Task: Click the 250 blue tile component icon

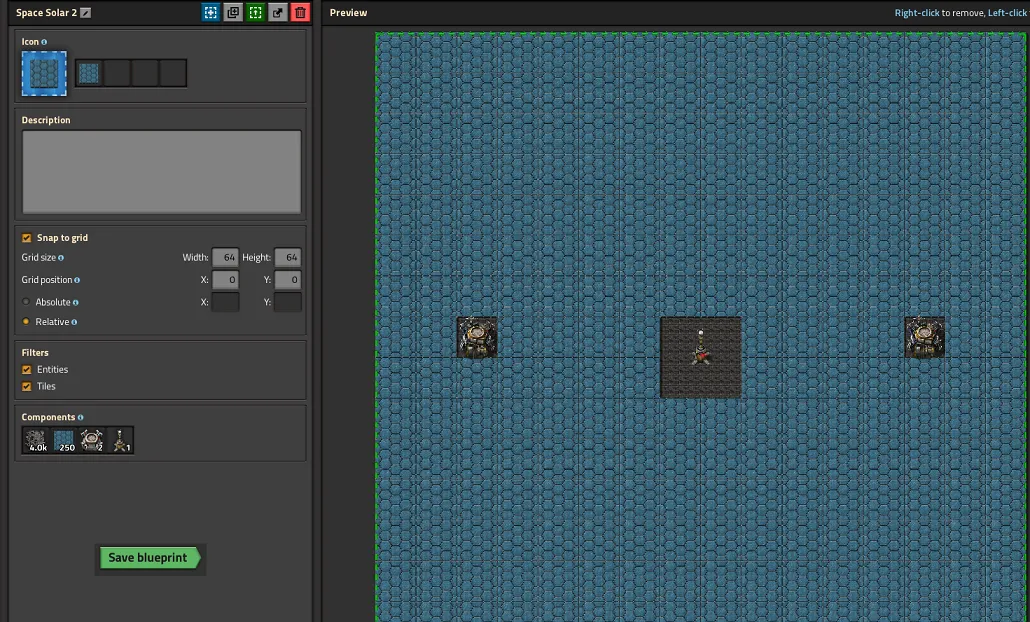Action: click(64, 440)
